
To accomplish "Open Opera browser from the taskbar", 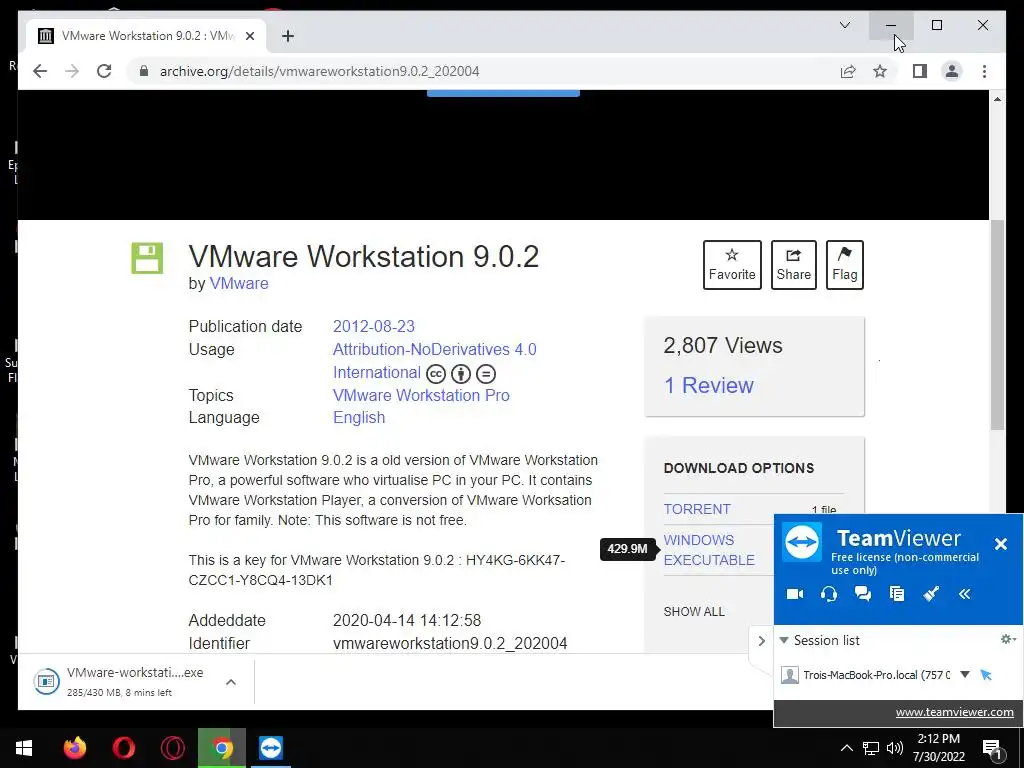I will [x=123, y=748].
